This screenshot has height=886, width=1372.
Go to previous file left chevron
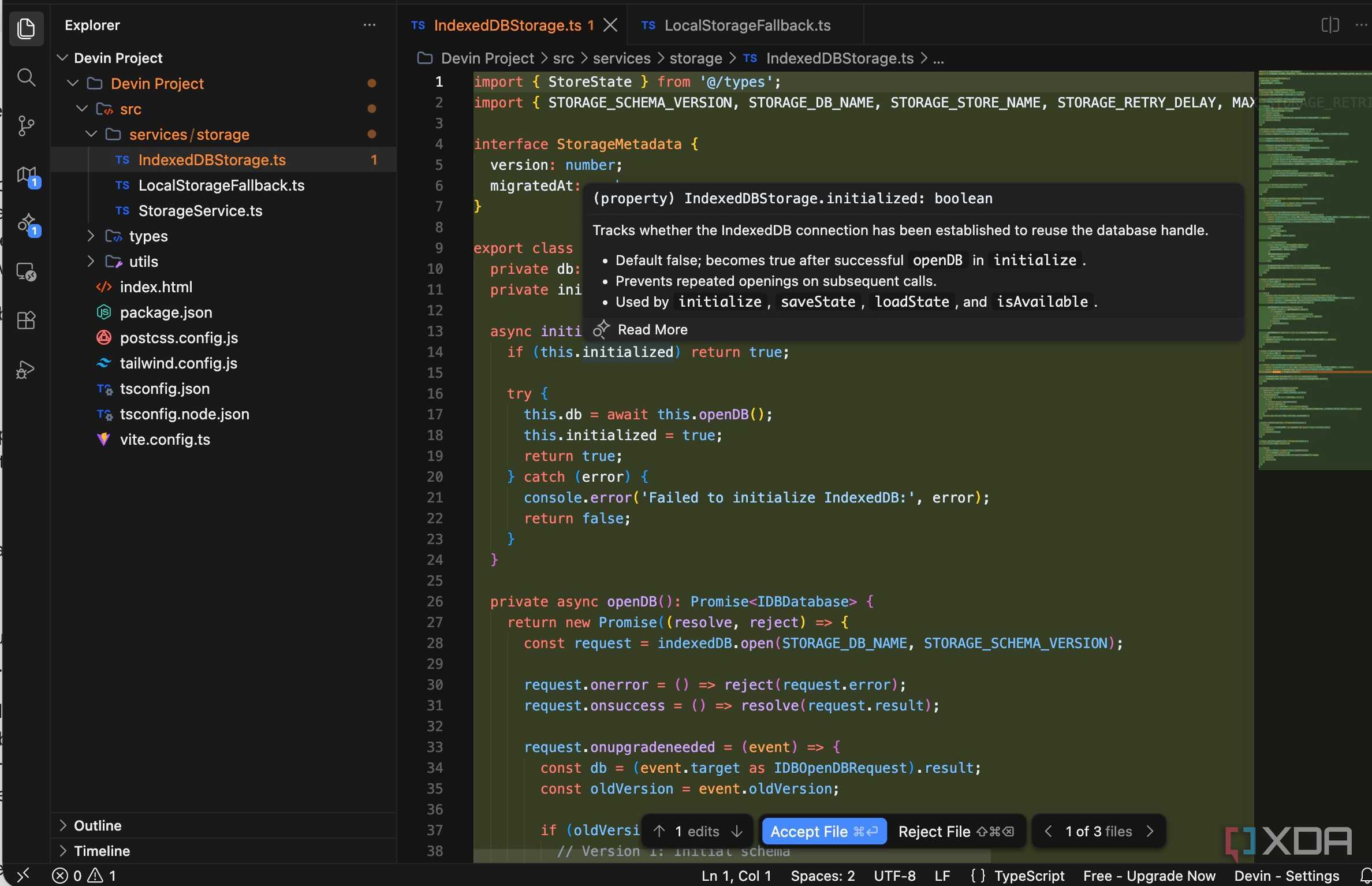tap(1048, 831)
